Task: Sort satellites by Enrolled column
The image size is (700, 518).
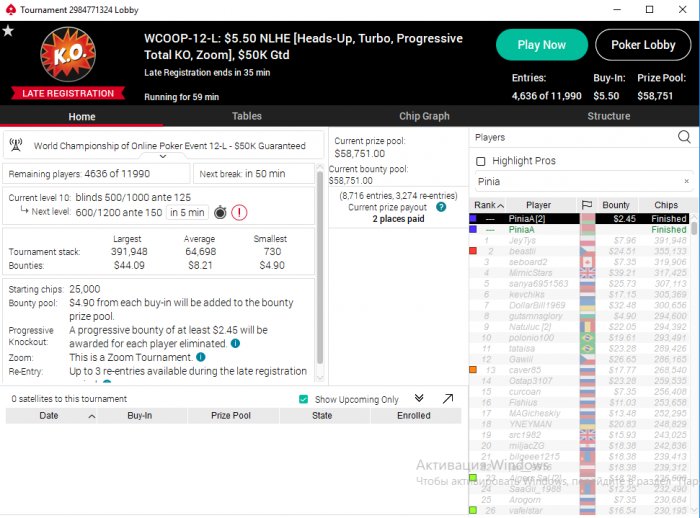Action: (414, 416)
